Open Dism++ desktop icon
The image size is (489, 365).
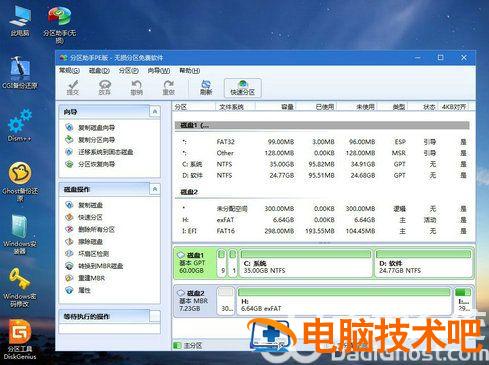coord(20,125)
